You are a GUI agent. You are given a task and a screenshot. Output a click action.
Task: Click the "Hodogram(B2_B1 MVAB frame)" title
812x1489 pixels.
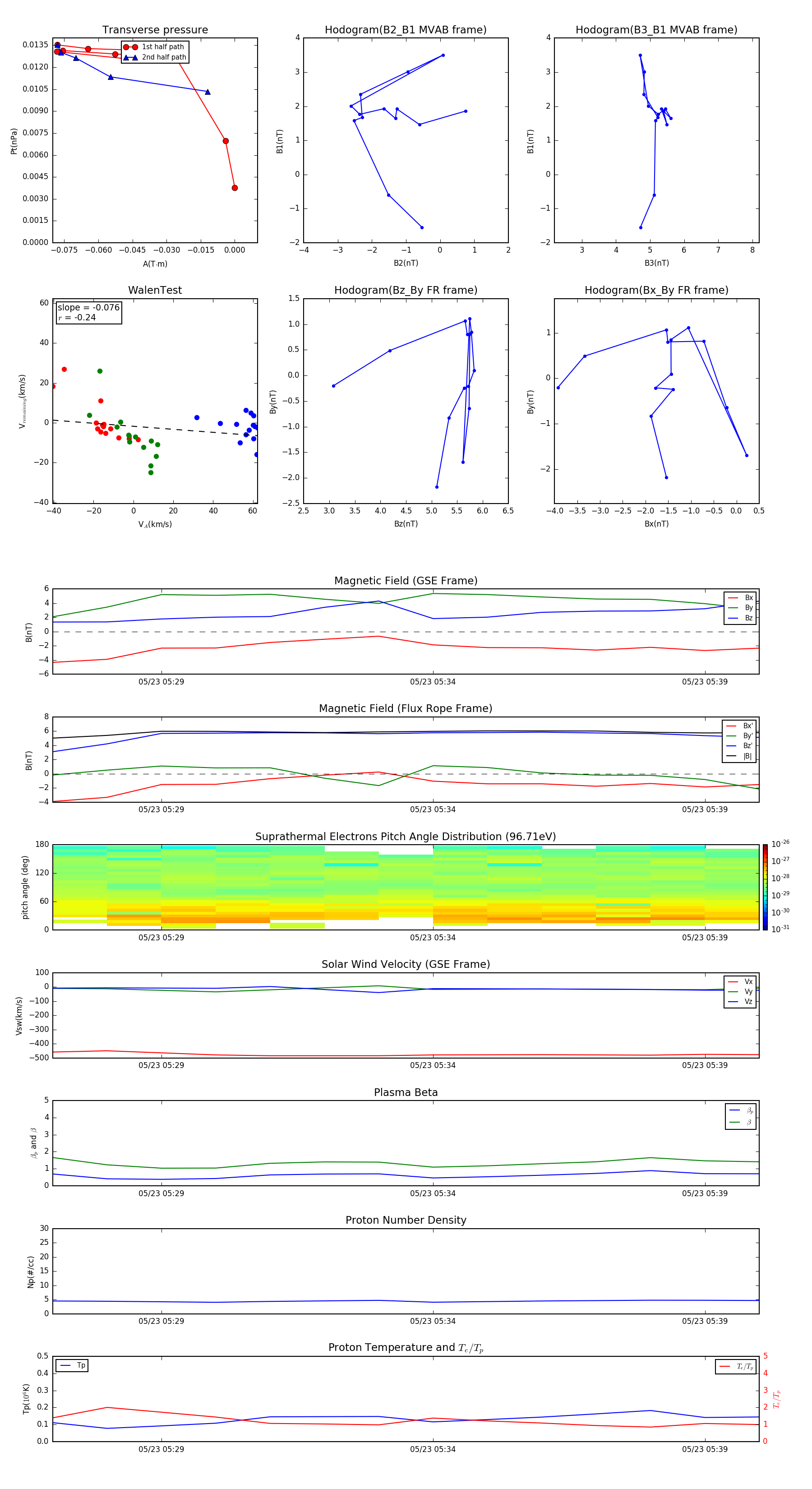click(406, 30)
